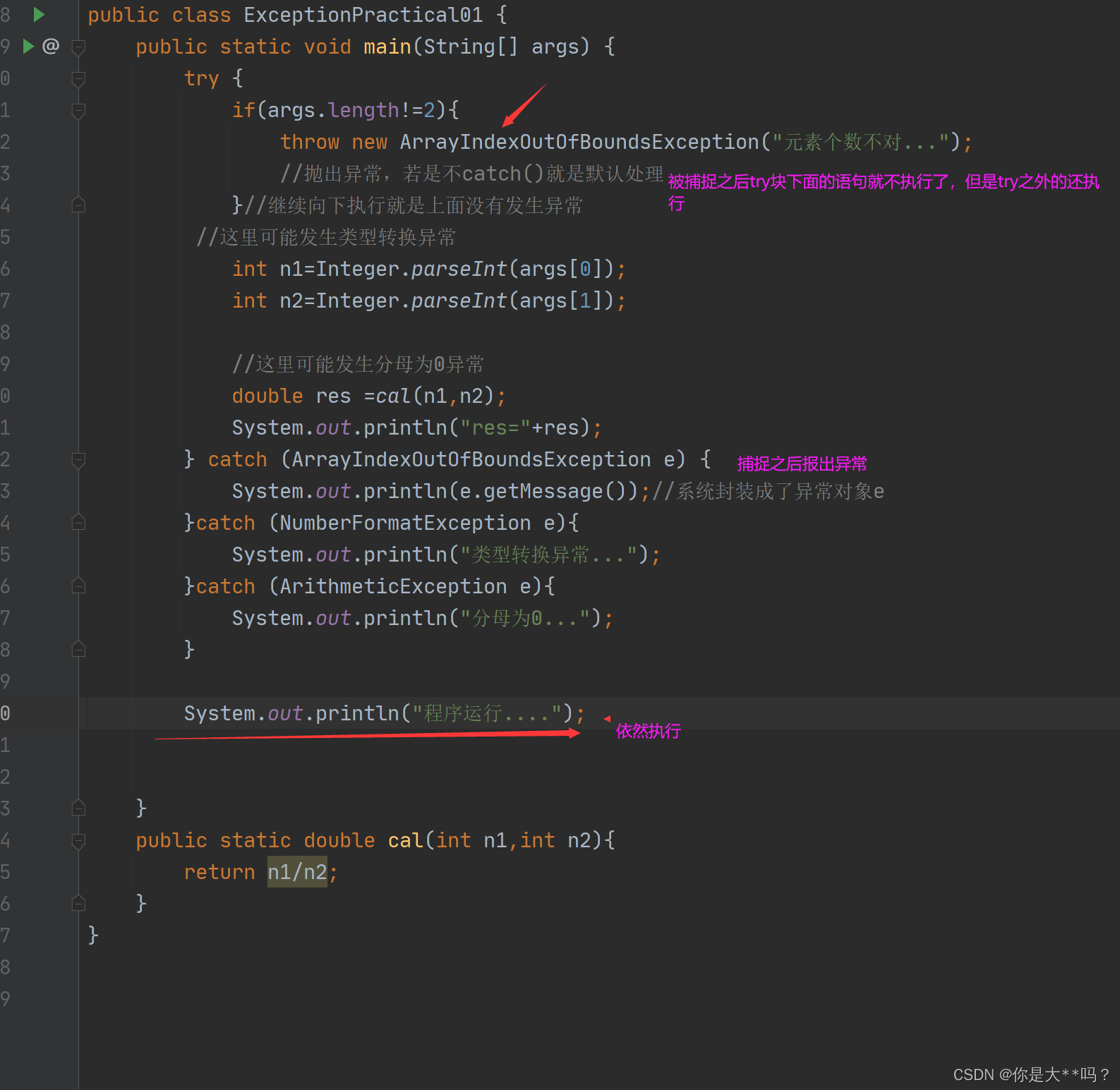The image size is (1120, 1090).
Task: Click the comment //这里可能发生分母为0异常
Action: pos(359,364)
